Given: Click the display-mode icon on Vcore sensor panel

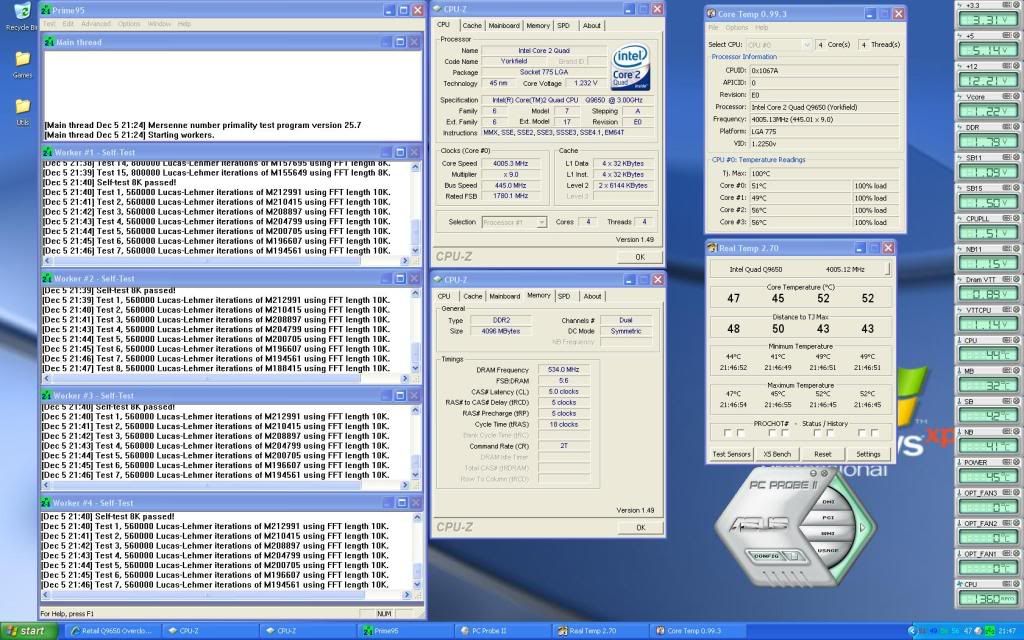Looking at the screenshot, I should pyautogui.click(x=1006, y=97).
